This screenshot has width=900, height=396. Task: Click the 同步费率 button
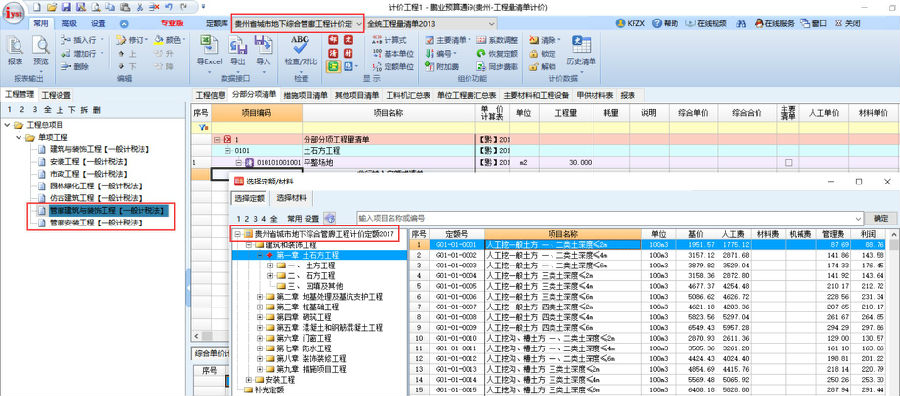click(498, 67)
